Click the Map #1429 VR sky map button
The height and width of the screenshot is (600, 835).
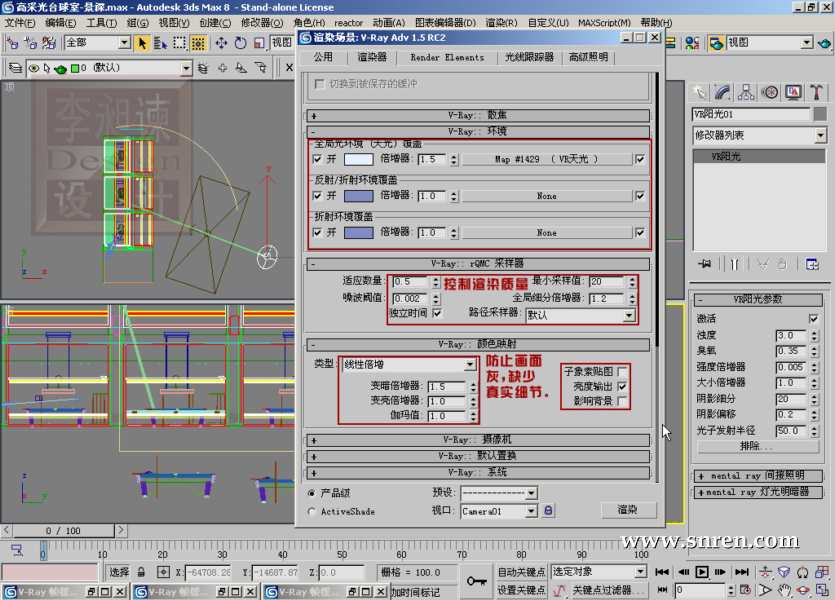pos(546,159)
